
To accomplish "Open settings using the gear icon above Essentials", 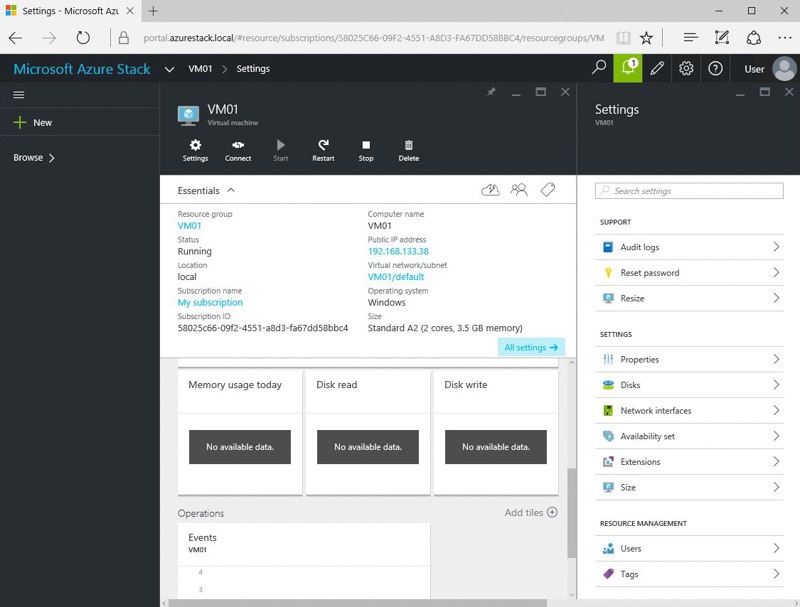I will [194, 151].
